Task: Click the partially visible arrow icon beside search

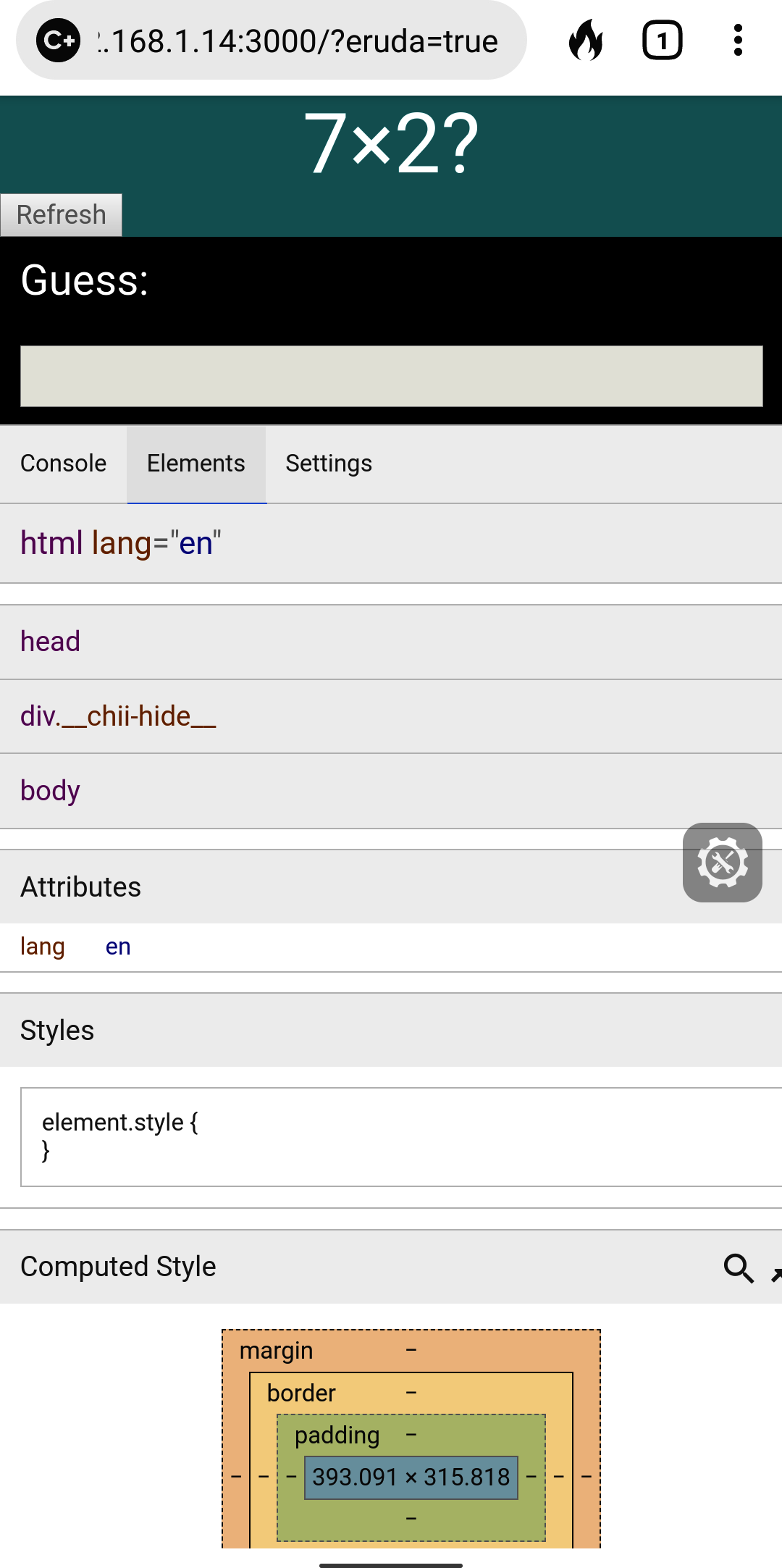Action: 776,1273
